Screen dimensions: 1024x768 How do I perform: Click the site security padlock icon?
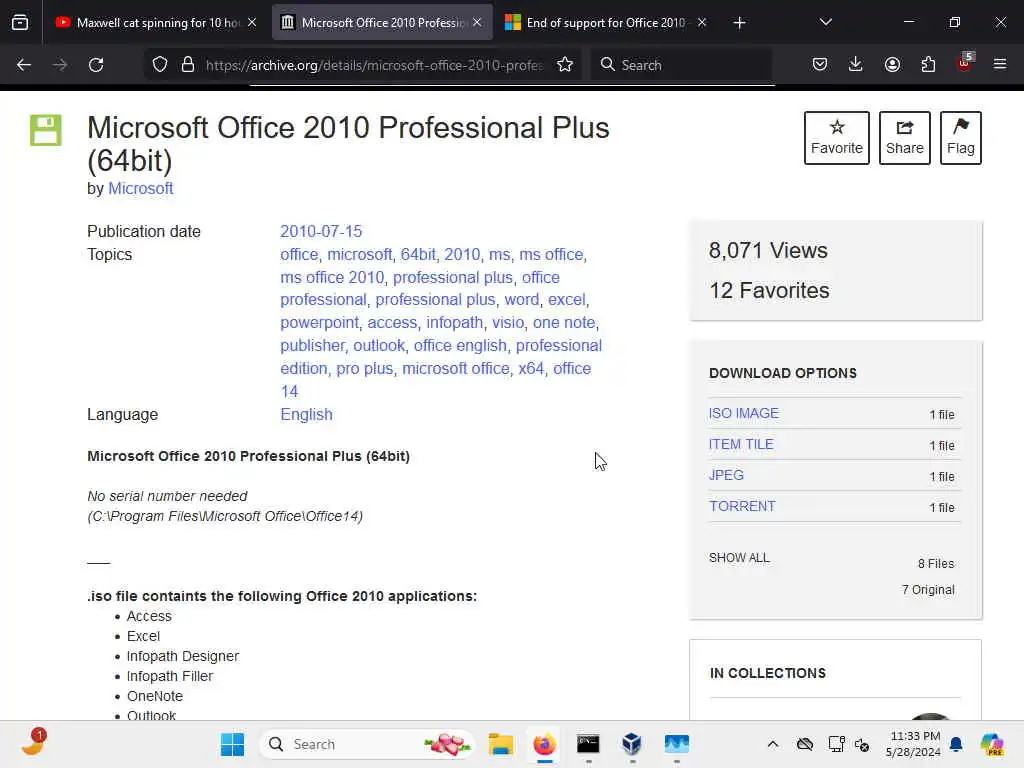(188, 65)
